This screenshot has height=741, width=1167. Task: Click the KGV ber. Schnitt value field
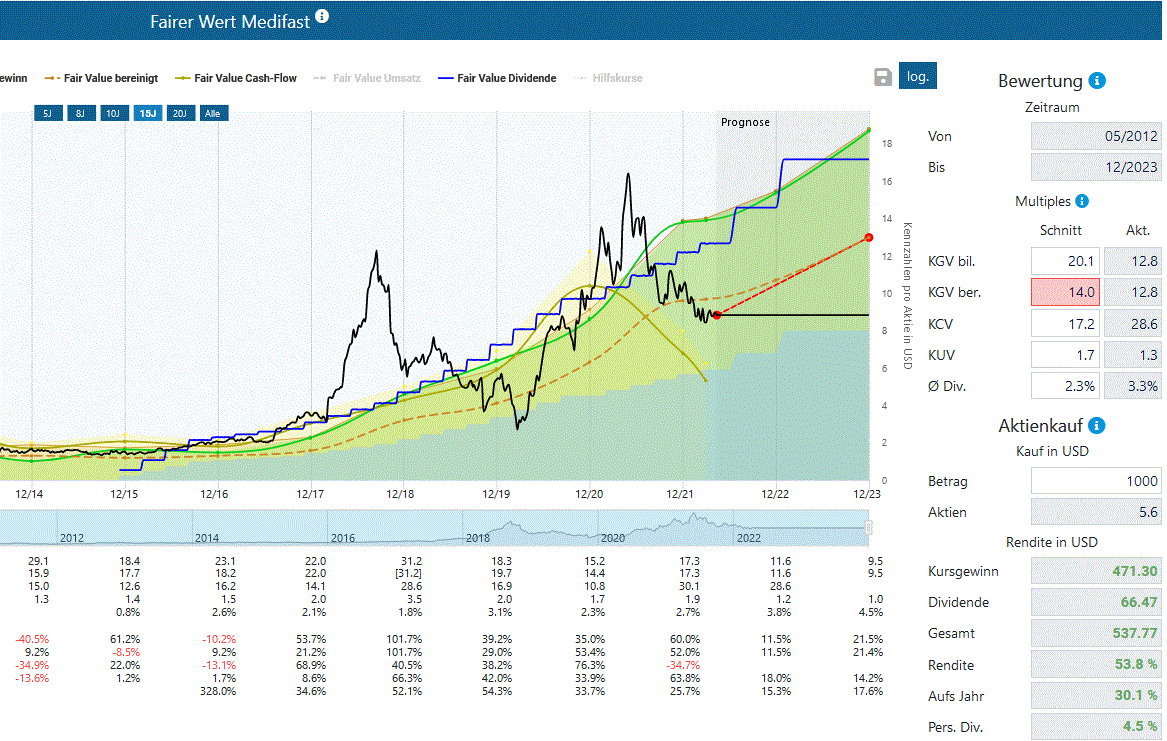1066,293
